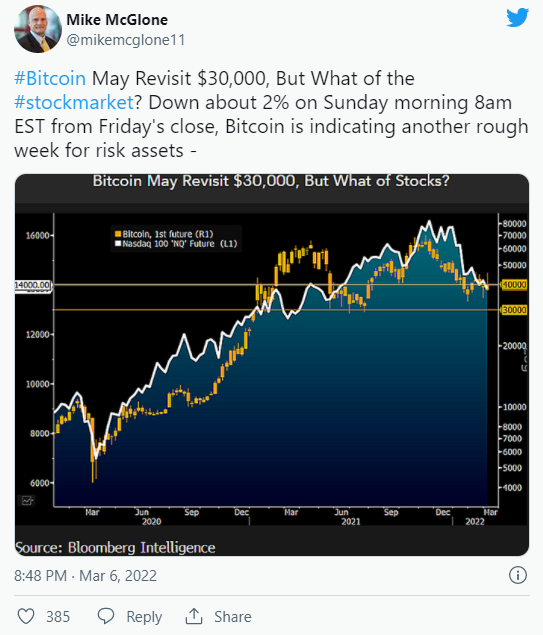Click the 14000.00 left axis marker
Screen dimensions: 543x635
pyautogui.click(x=33, y=285)
